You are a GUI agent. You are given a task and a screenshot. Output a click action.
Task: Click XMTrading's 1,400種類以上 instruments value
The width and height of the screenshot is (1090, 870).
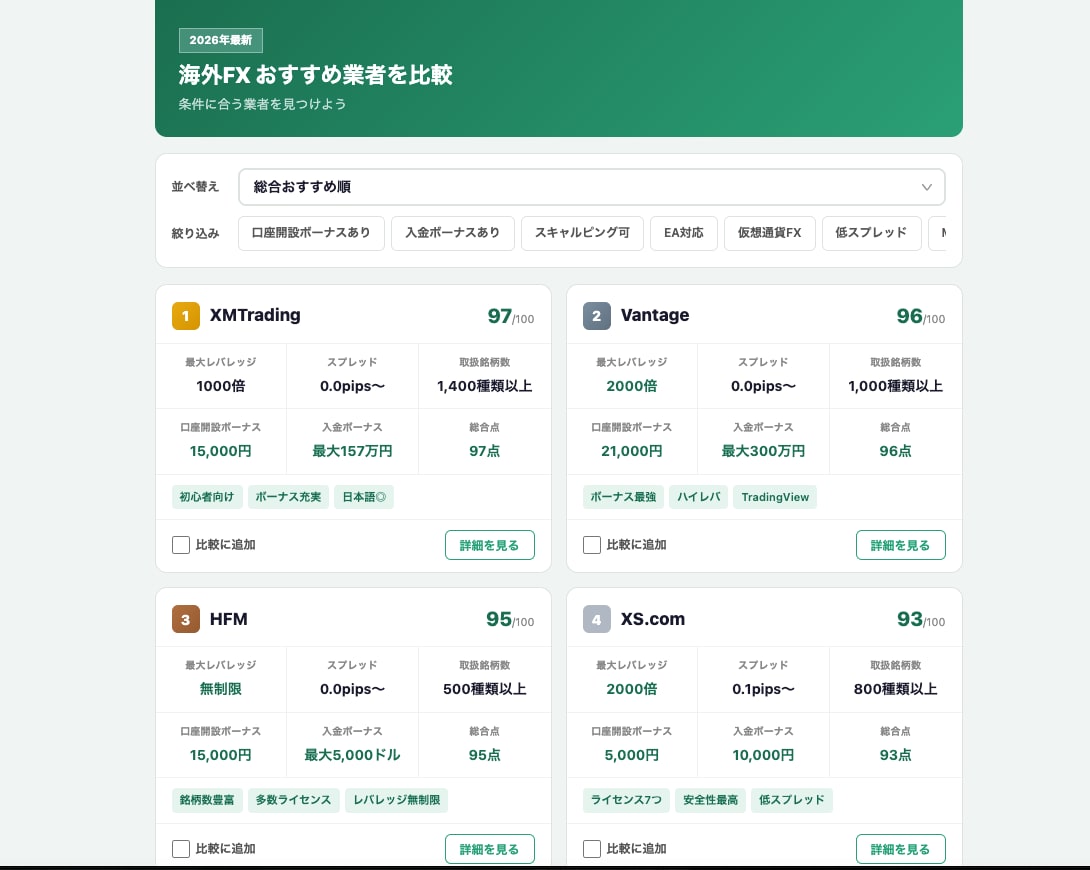coord(485,386)
